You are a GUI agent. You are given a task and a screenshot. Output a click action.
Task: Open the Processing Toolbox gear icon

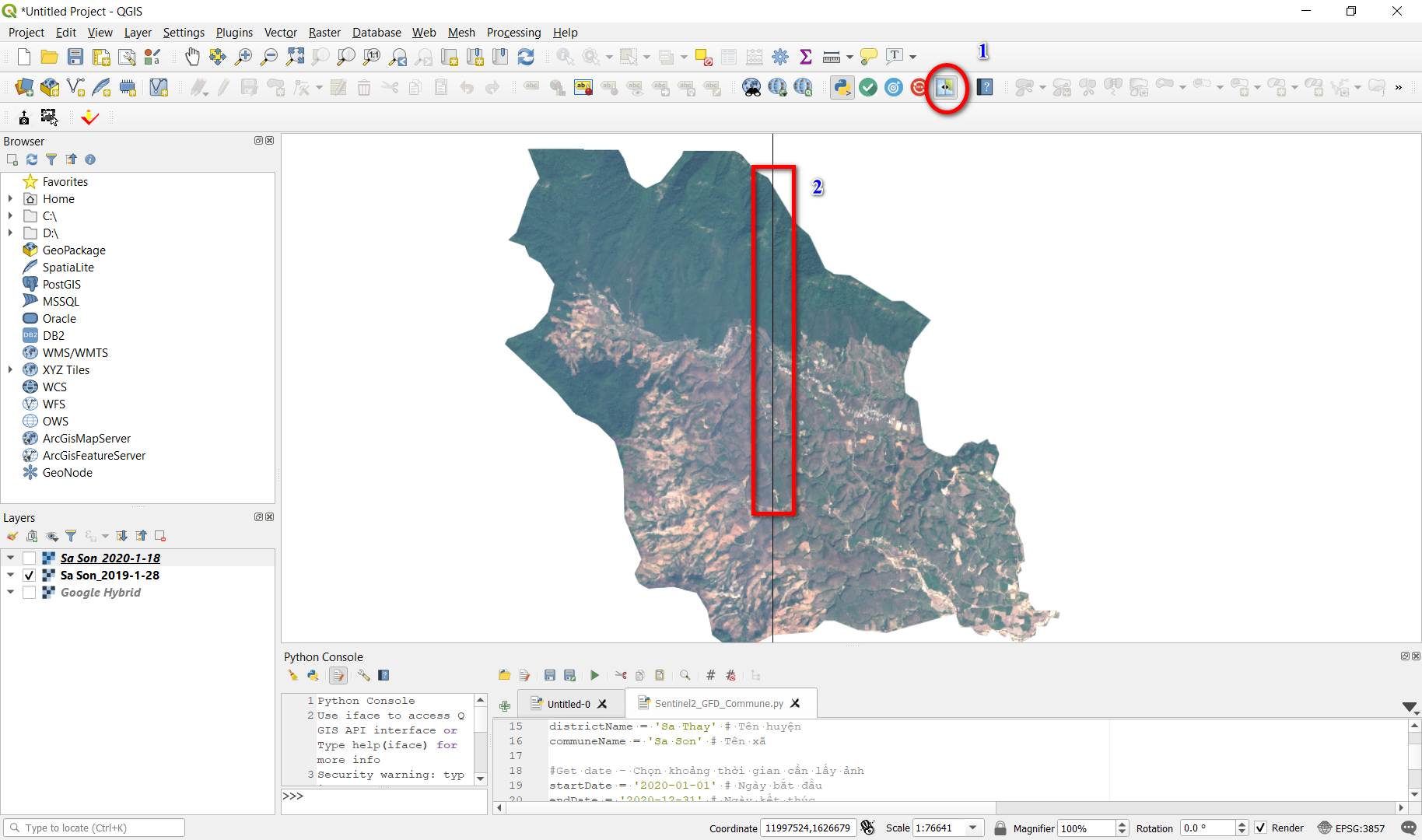780,57
